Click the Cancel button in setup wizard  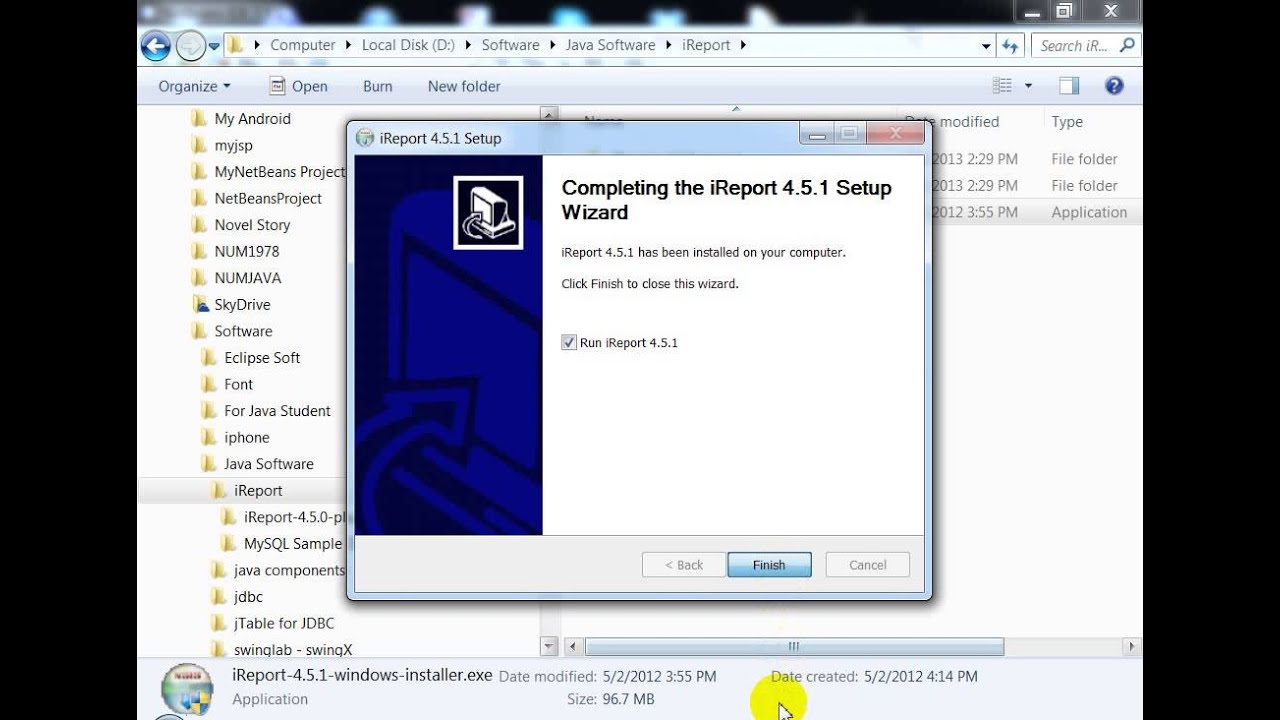tap(868, 565)
